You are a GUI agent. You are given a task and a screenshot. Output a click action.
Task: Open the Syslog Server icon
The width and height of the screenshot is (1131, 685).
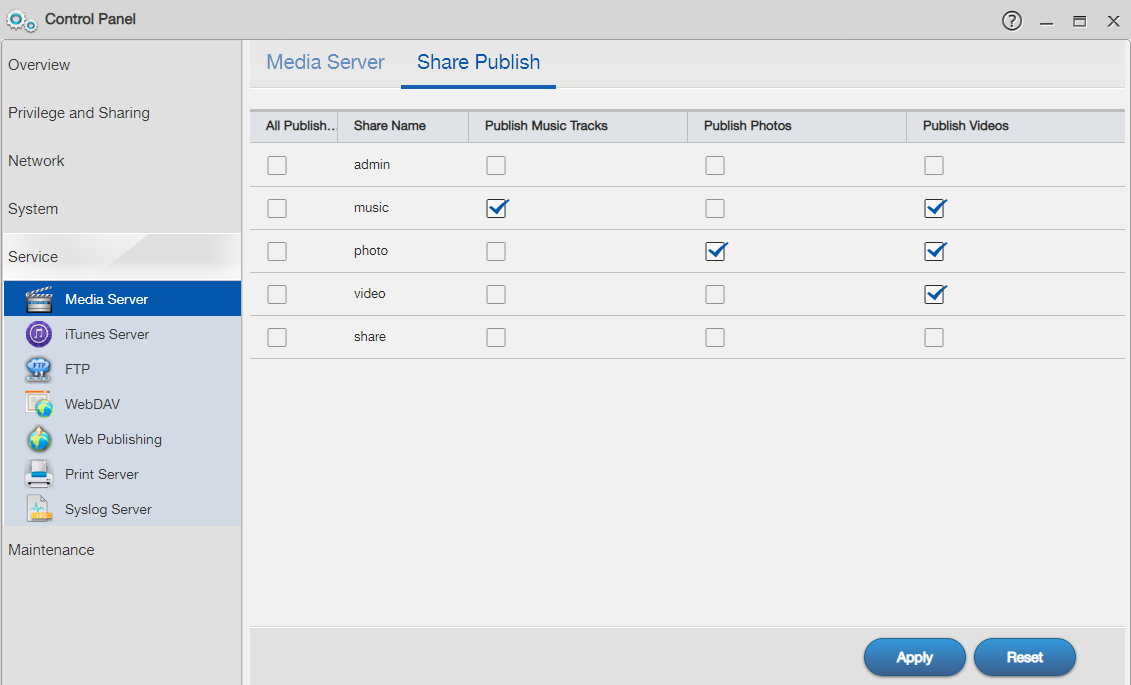(39, 509)
